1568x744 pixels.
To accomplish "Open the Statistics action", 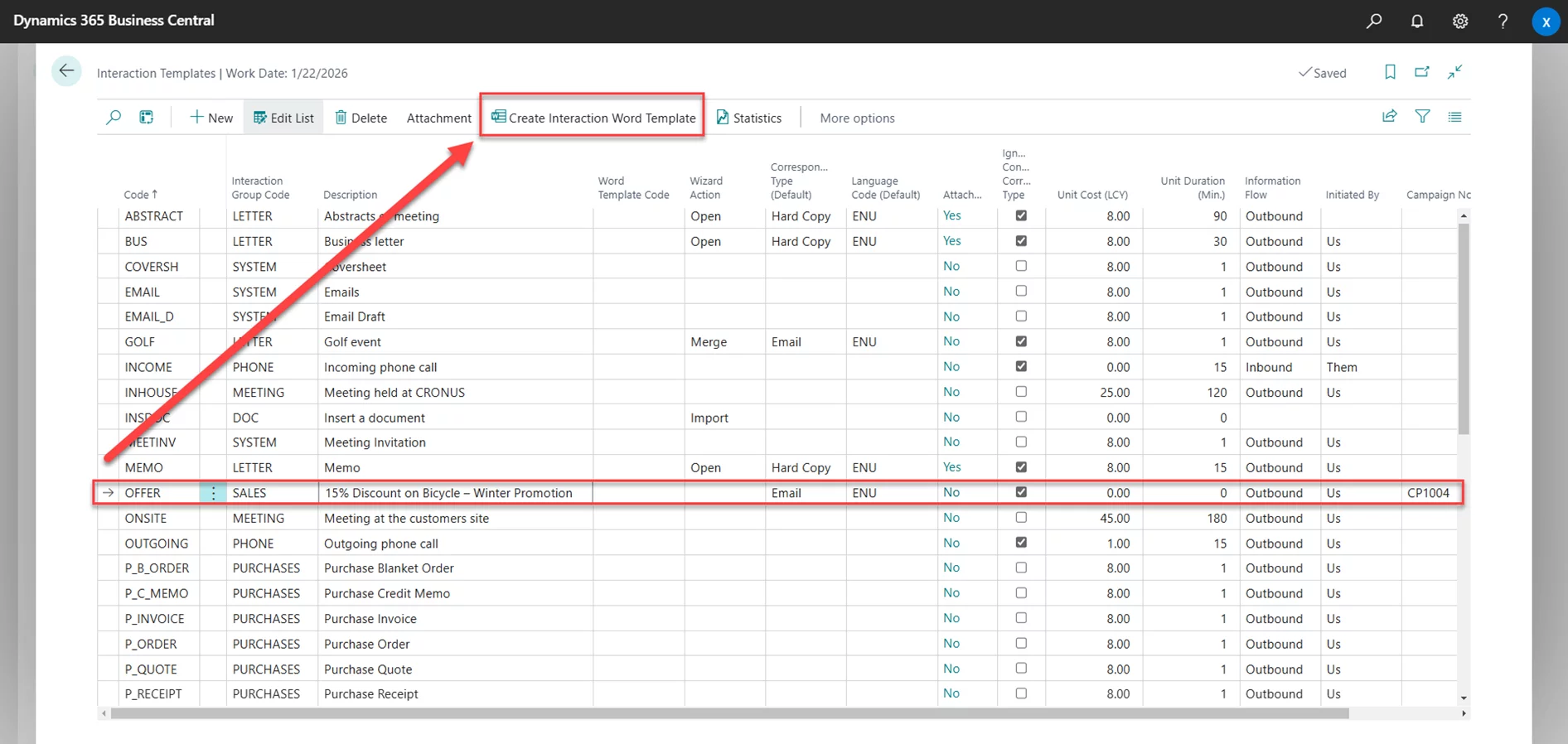I will coord(748,118).
